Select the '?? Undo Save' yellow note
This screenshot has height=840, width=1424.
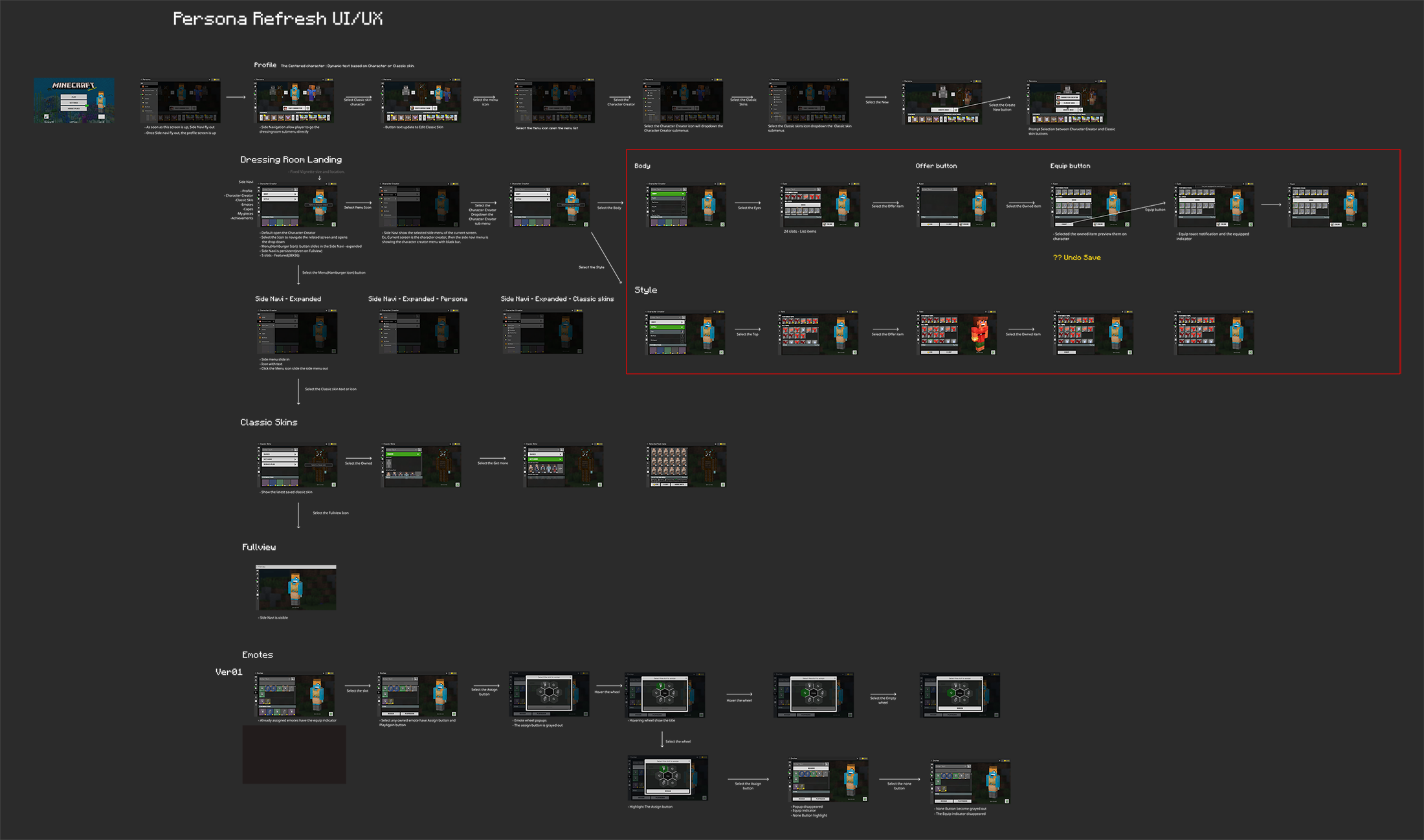(x=1076, y=258)
